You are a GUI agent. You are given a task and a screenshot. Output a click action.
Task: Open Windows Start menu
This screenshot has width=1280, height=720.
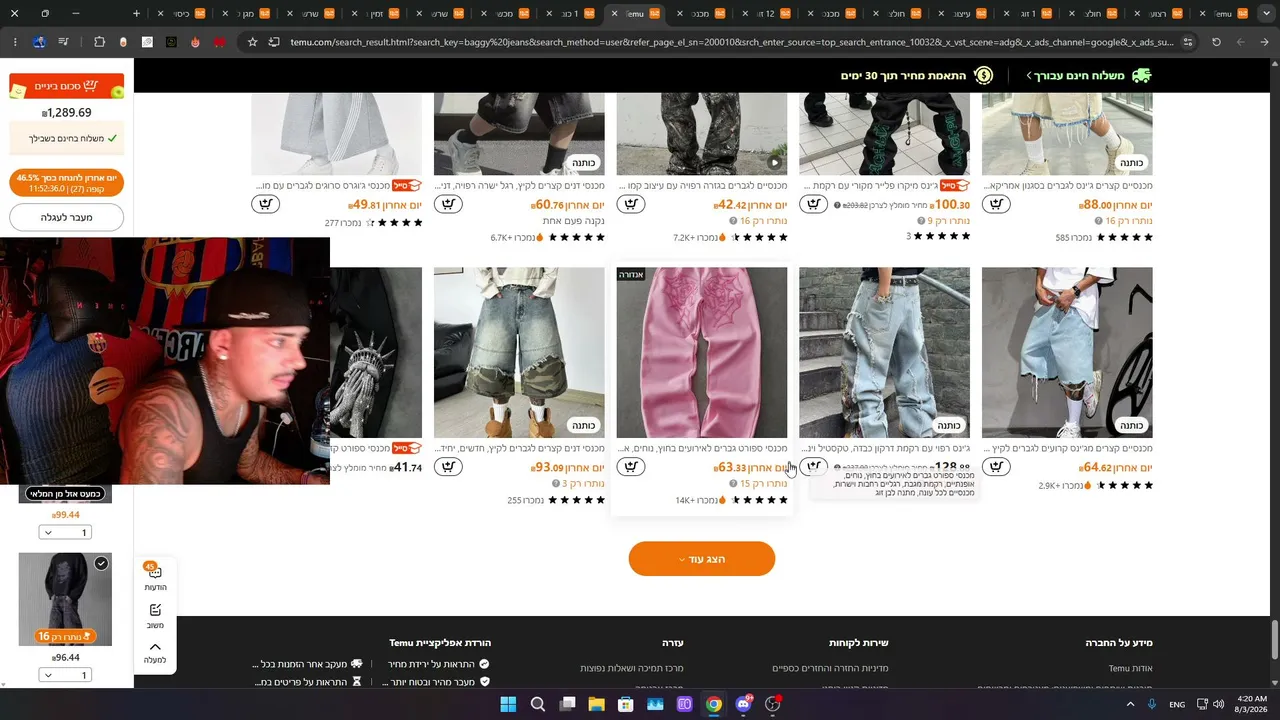coord(508,704)
